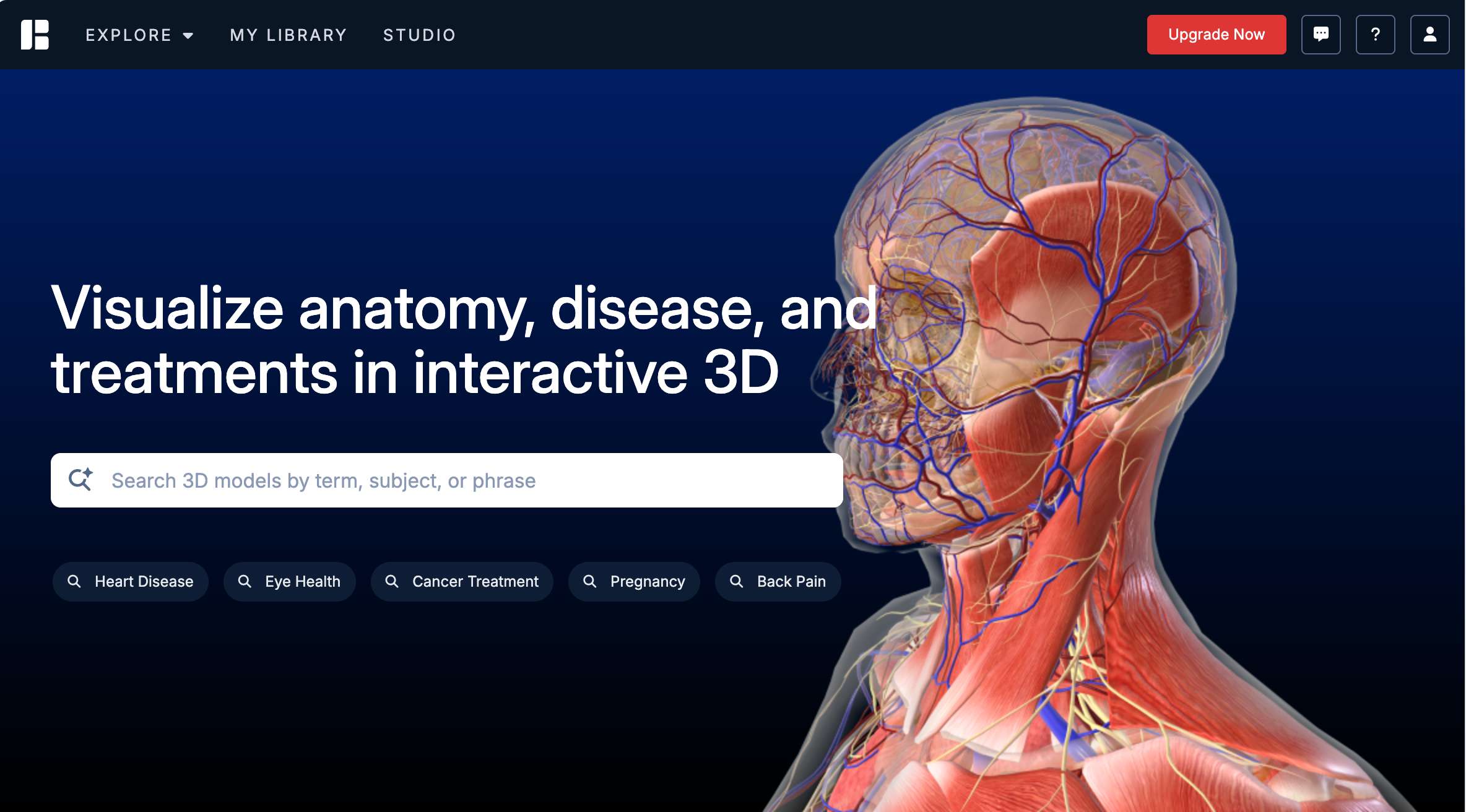Click magnifier icon in Pregnancy chip
The height and width of the screenshot is (812, 1466).
pyautogui.click(x=590, y=581)
